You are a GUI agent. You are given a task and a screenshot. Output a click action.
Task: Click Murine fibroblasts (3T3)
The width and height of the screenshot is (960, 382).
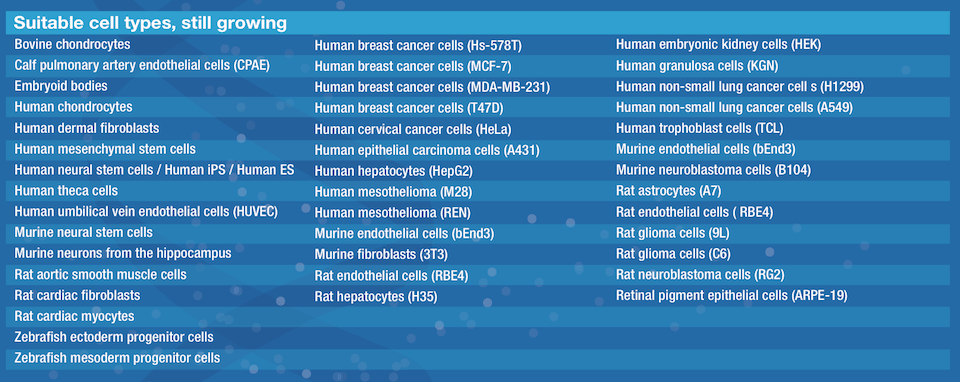[x=382, y=255]
